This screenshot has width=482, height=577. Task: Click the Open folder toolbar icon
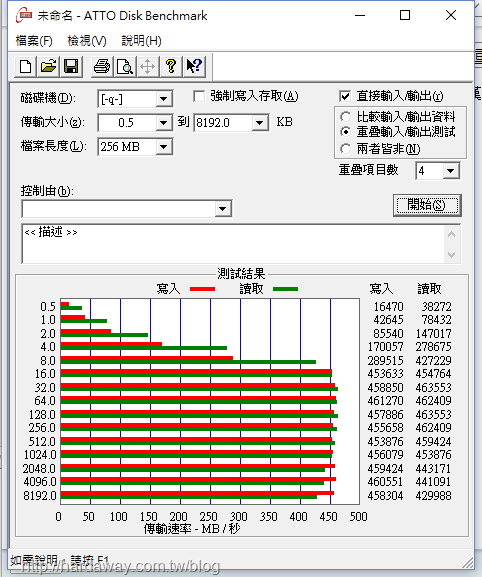point(48,67)
